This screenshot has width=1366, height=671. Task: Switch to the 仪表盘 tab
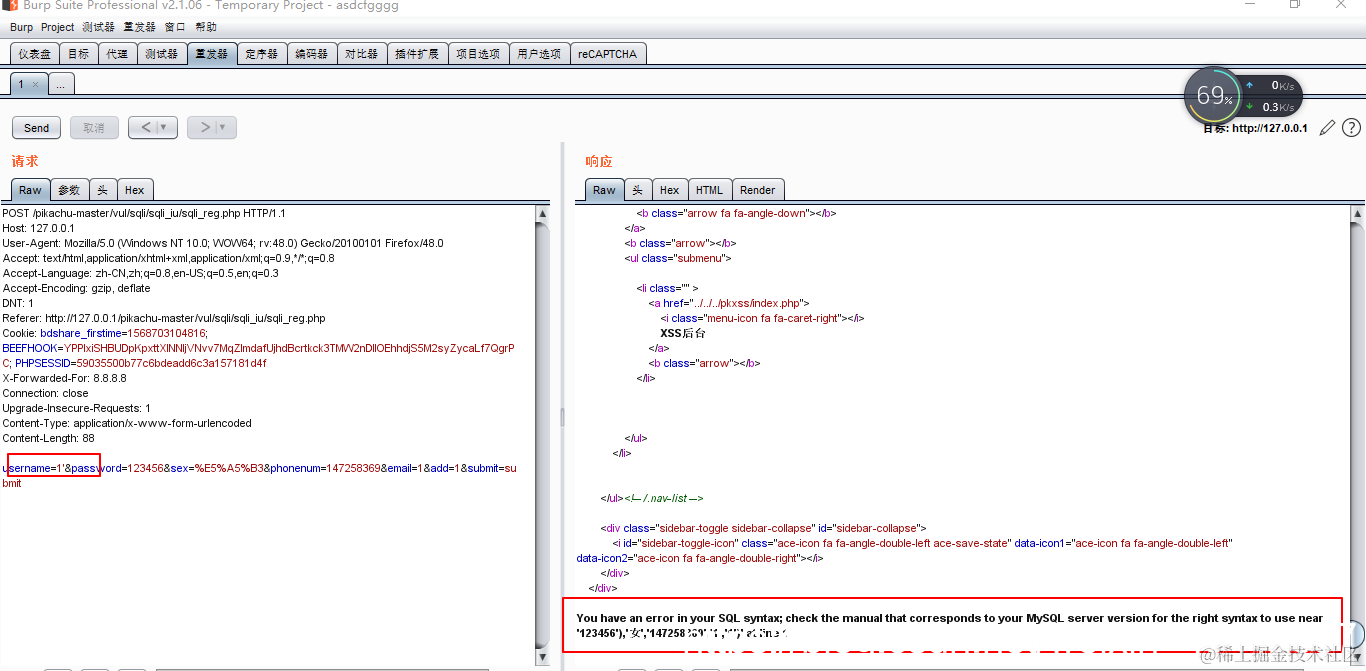coord(35,54)
